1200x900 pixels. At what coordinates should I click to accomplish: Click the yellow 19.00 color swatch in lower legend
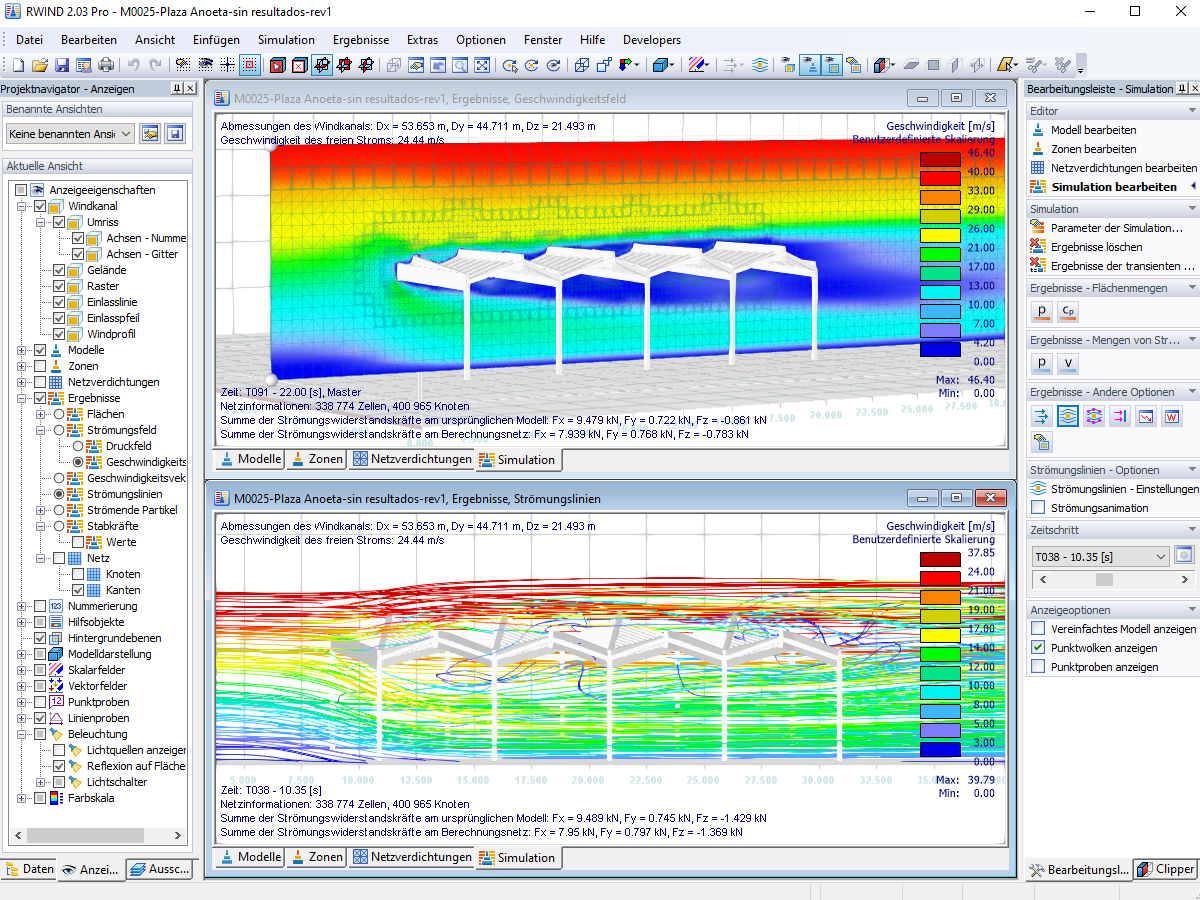pos(940,616)
